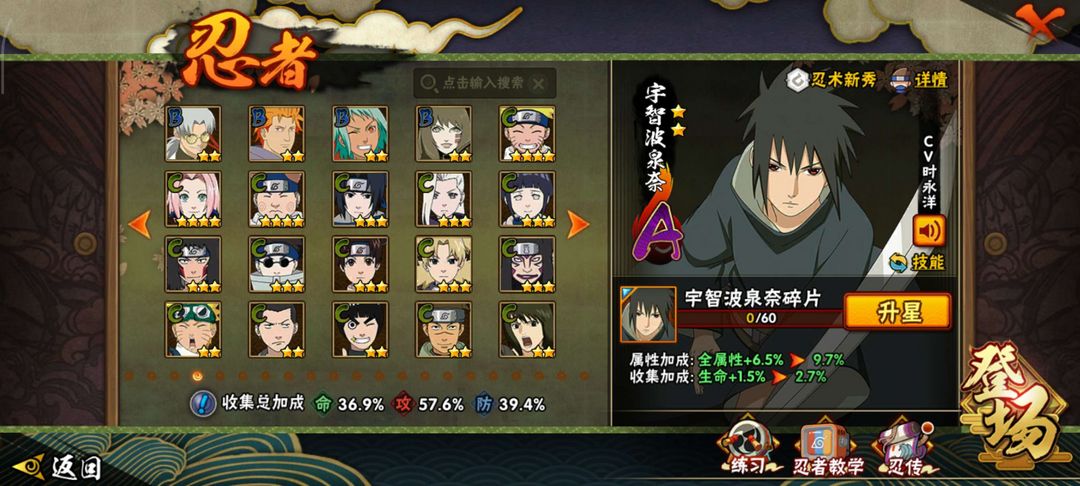Image resolution: width=1080 pixels, height=486 pixels.
Task: Open the 练习 practice icon
Action: pos(747,447)
